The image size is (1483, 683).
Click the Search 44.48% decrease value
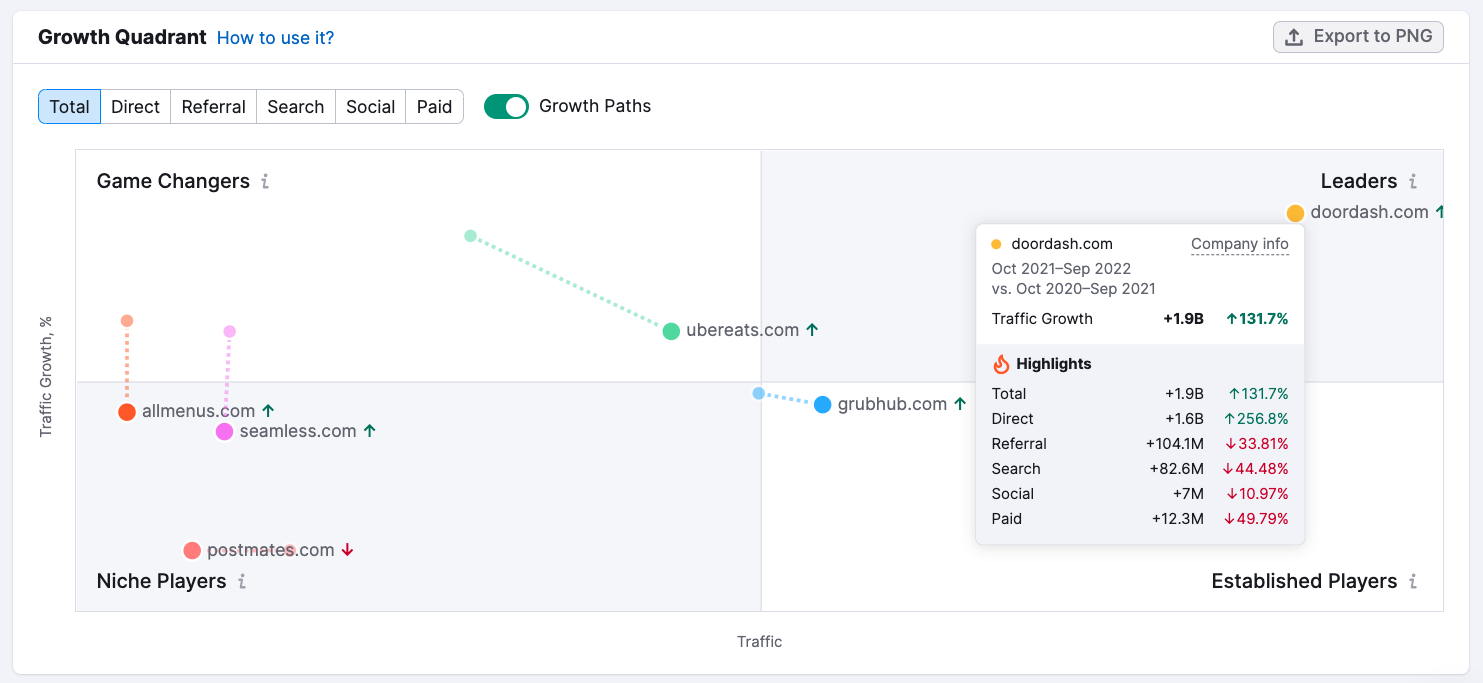pos(1254,469)
